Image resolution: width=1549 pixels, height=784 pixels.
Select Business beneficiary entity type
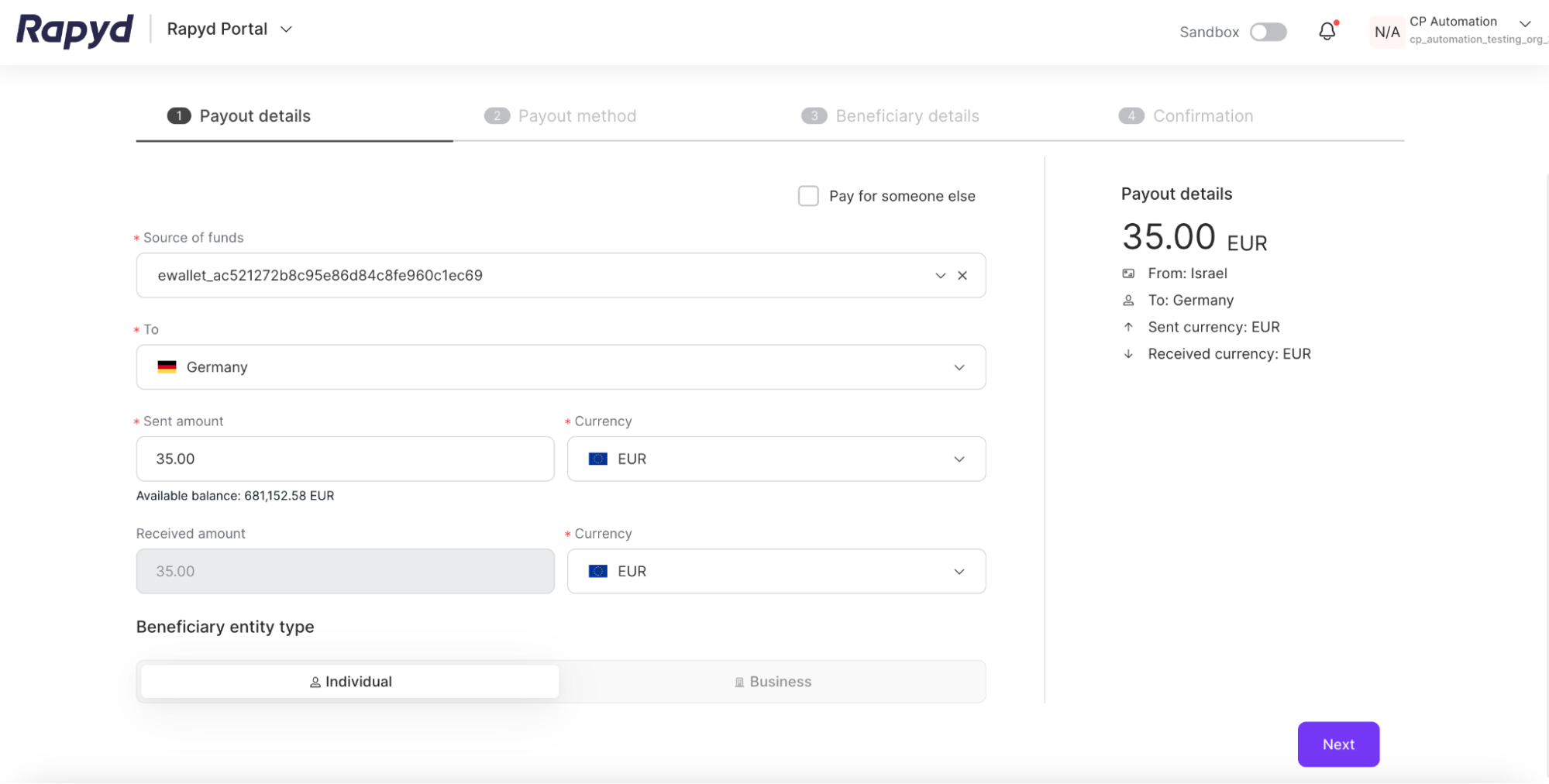[773, 682]
